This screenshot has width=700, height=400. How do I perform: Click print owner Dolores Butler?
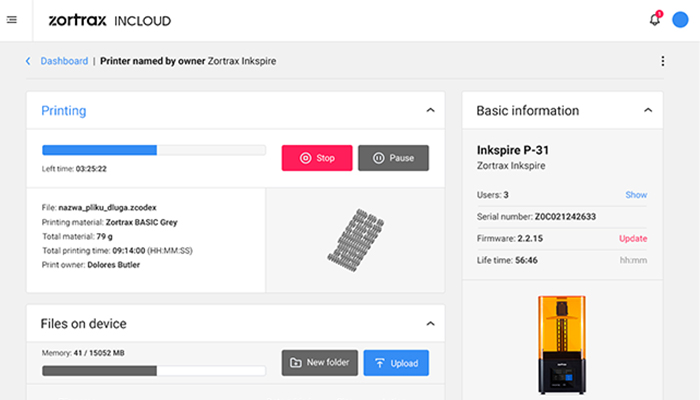point(113,265)
